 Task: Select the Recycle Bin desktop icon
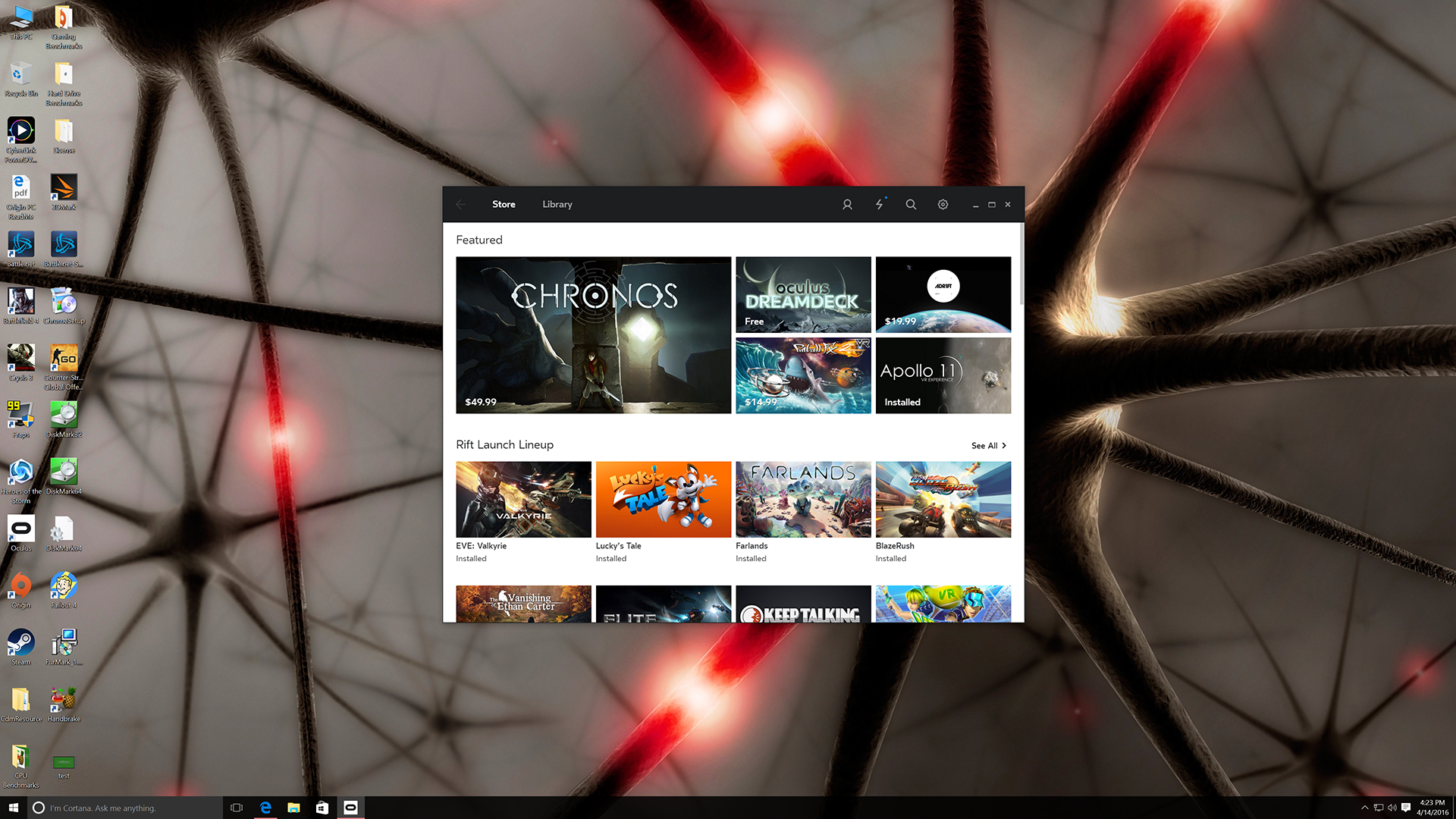(x=21, y=79)
